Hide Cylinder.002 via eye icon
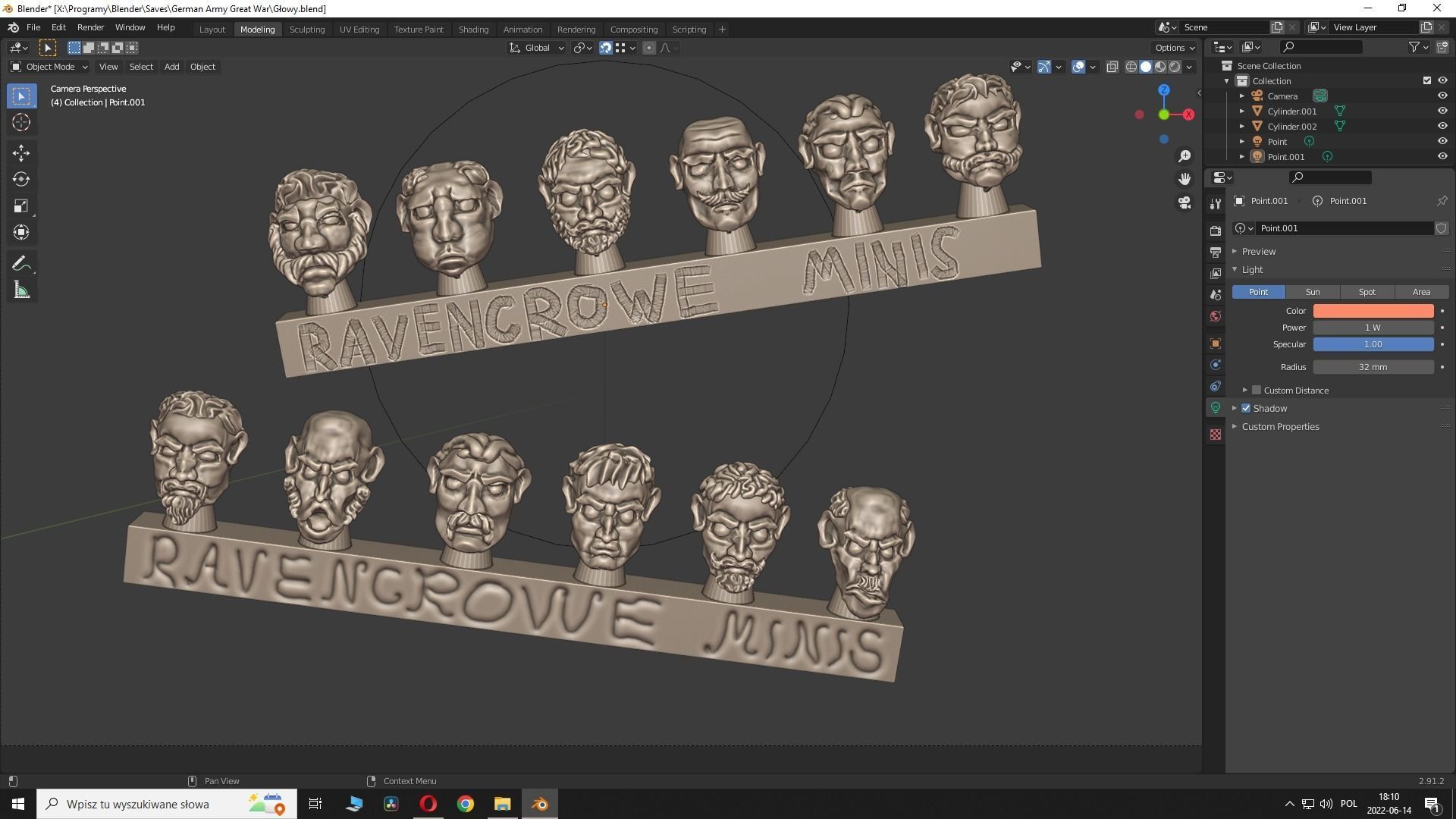 pos(1442,127)
